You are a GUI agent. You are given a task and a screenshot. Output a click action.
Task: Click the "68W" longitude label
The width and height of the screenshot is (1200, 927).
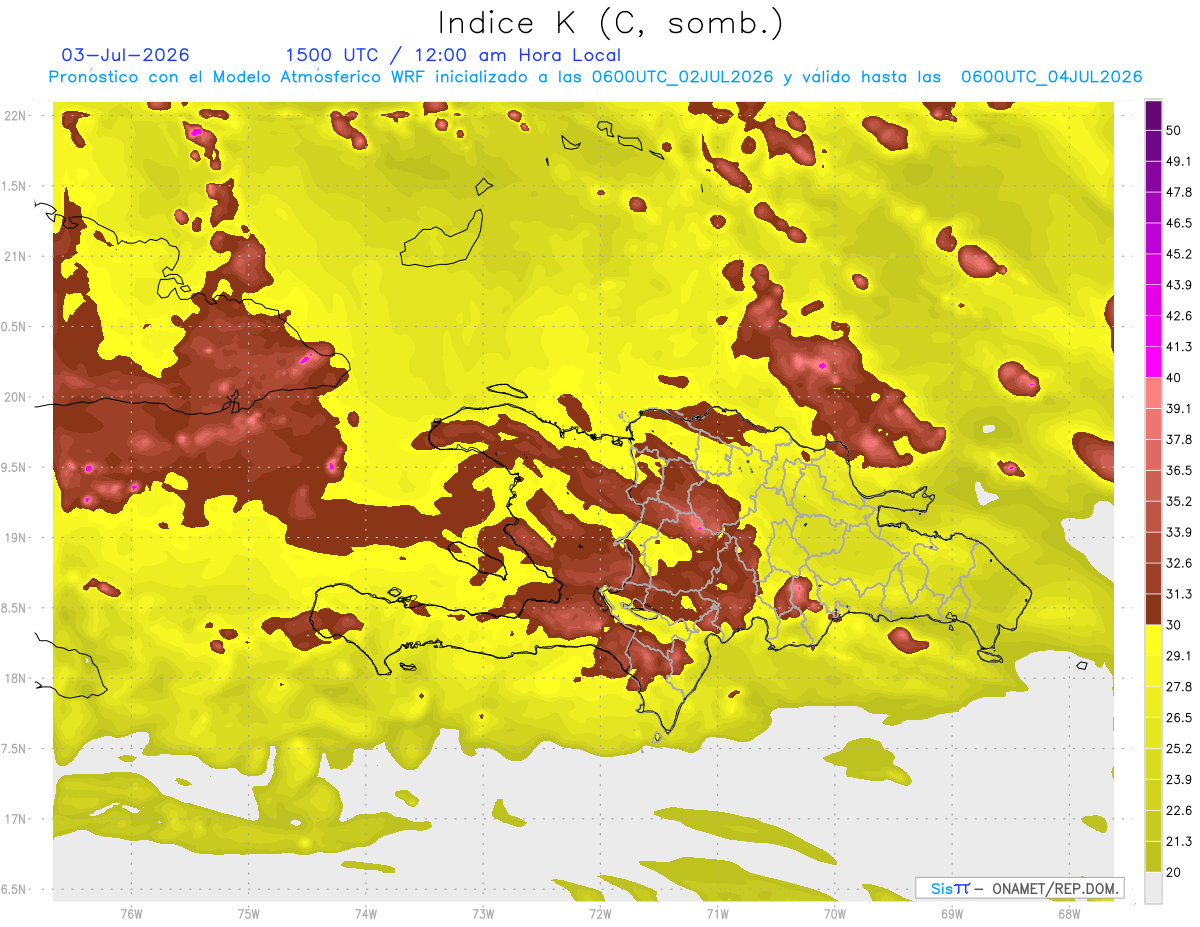pyautogui.click(x=1069, y=913)
